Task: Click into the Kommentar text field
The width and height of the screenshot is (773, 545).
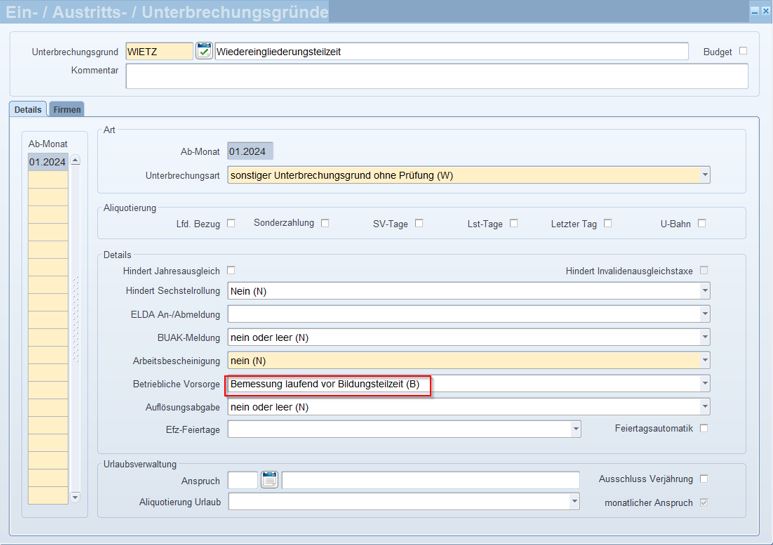Action: pyautogui.click(x=436, y=76)
